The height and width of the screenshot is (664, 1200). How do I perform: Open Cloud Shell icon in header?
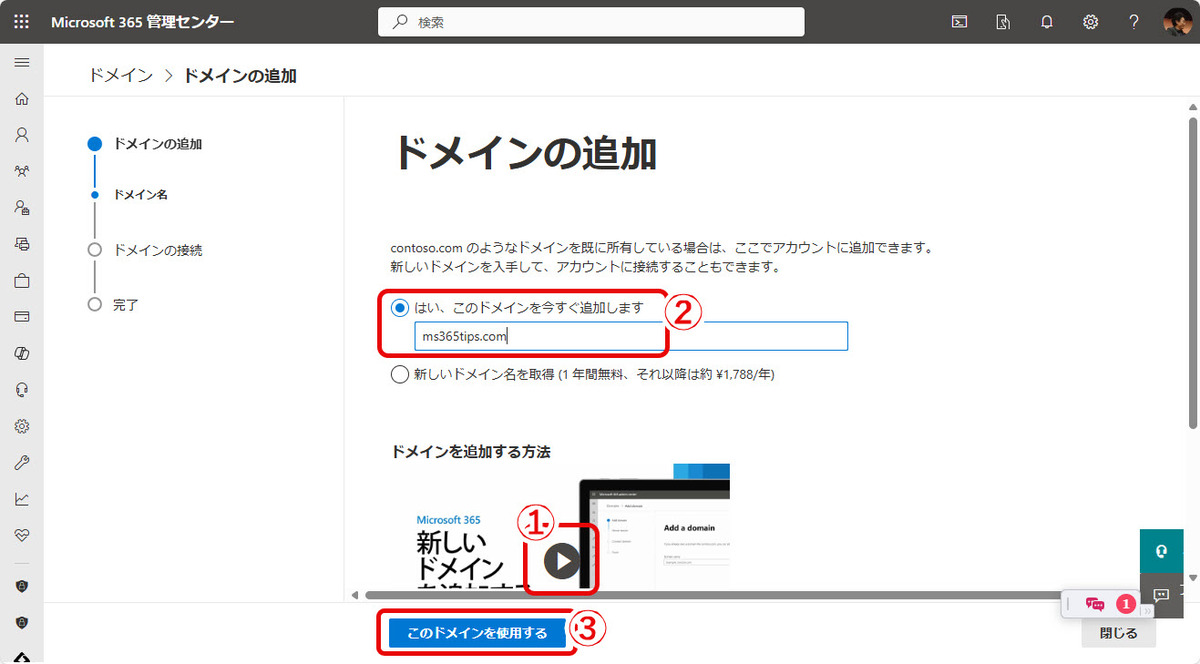click(x=959, y=22)
